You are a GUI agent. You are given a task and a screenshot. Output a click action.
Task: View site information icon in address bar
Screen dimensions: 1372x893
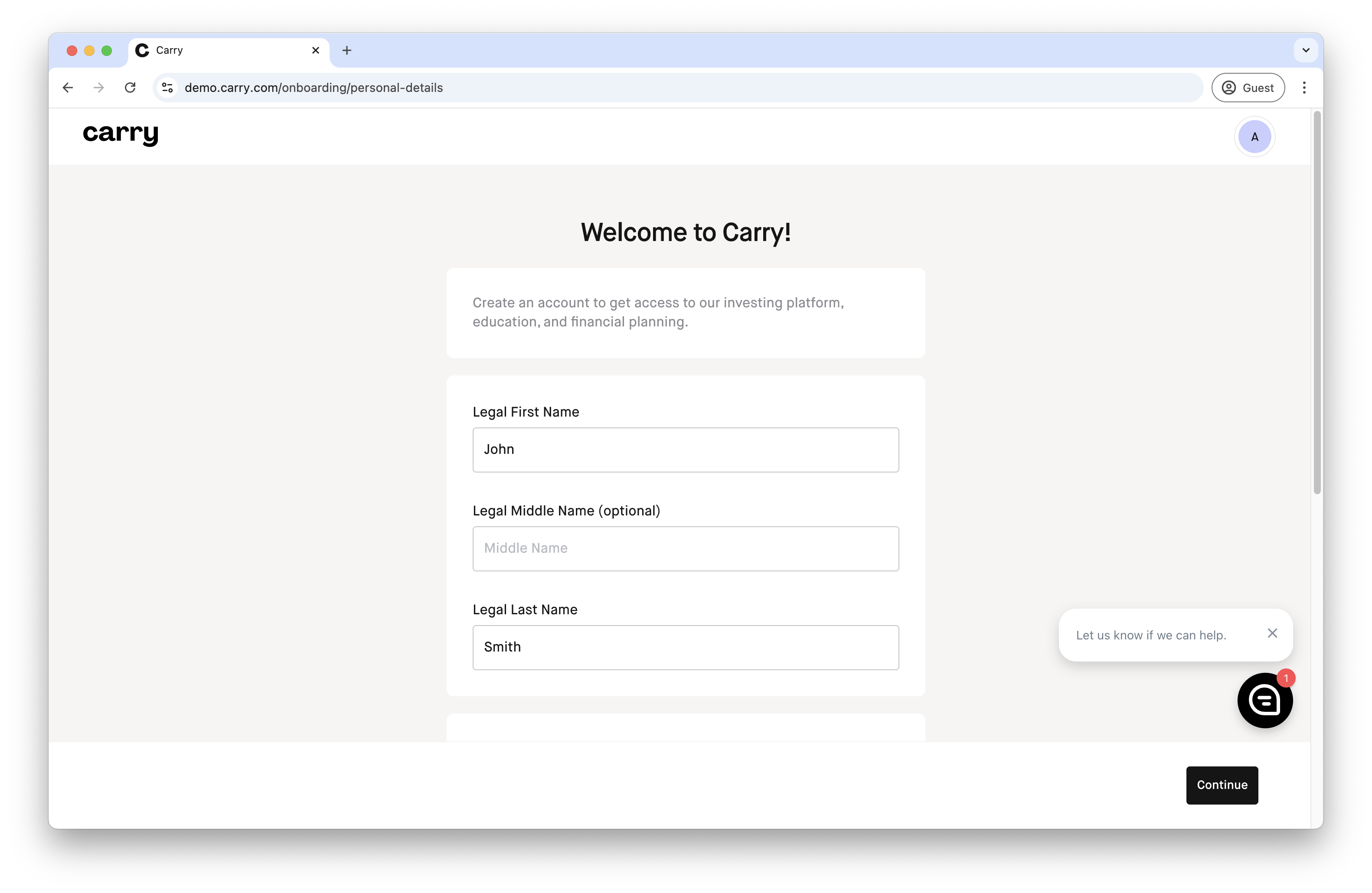click(x=168, y=88)
